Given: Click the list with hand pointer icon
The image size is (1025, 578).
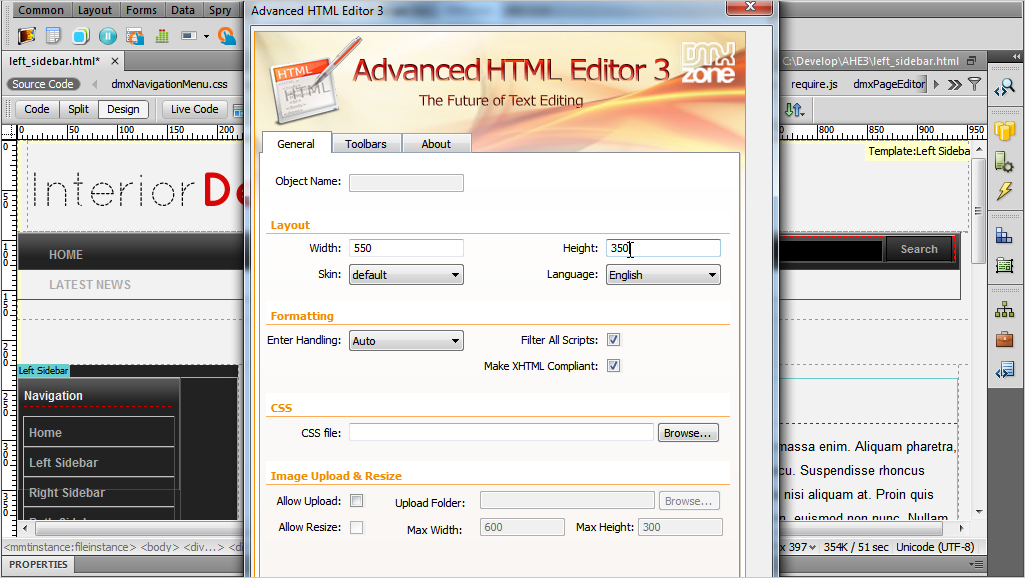Looking at the screenshot, I should pos(135,36).
